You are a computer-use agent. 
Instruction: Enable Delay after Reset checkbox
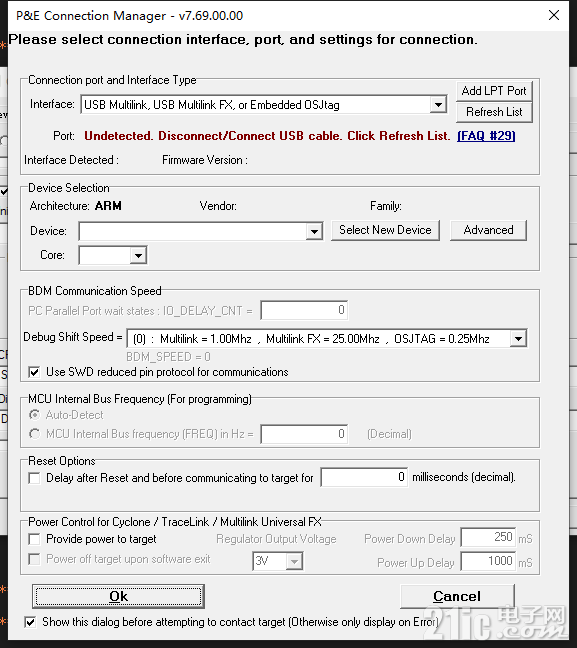(x=34, y=478)
